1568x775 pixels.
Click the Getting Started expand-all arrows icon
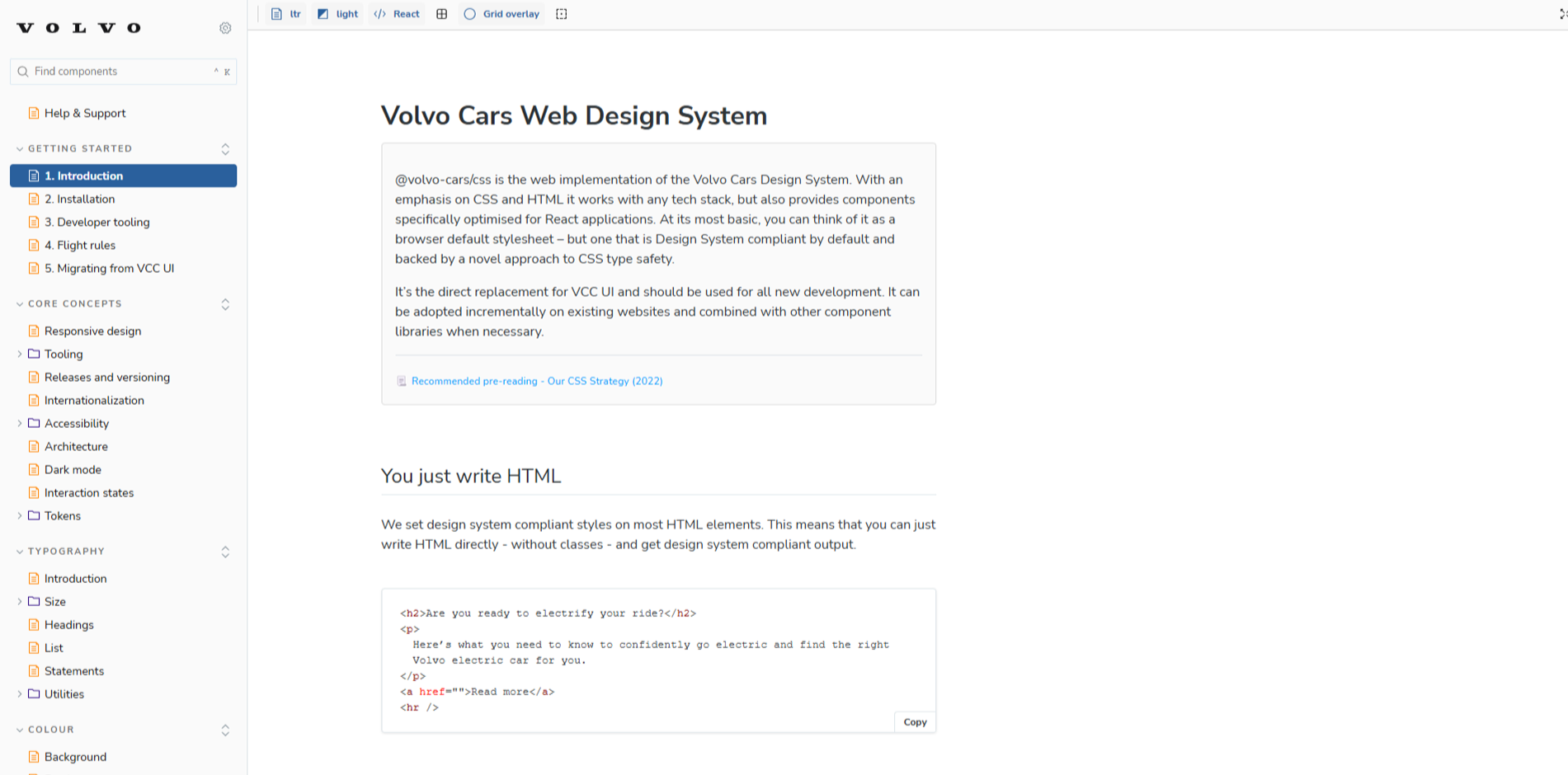click(x=225, y=149)
